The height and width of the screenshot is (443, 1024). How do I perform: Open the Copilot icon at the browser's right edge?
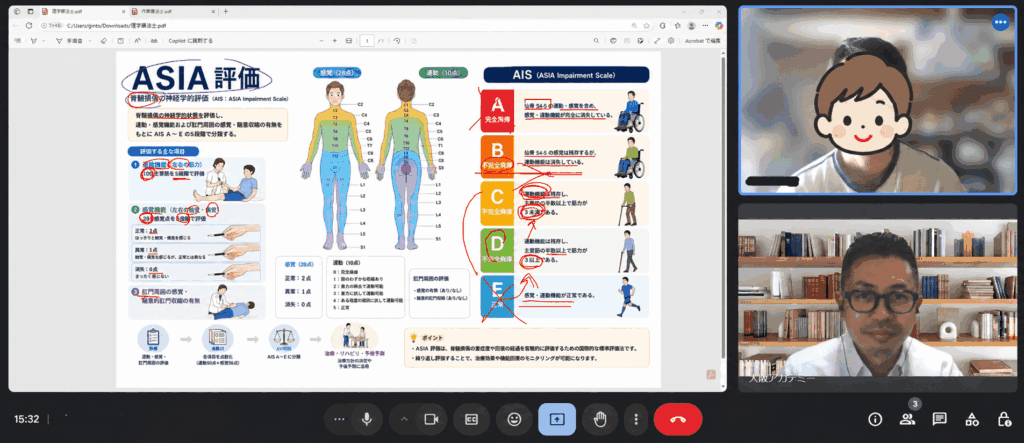(719, 25)
